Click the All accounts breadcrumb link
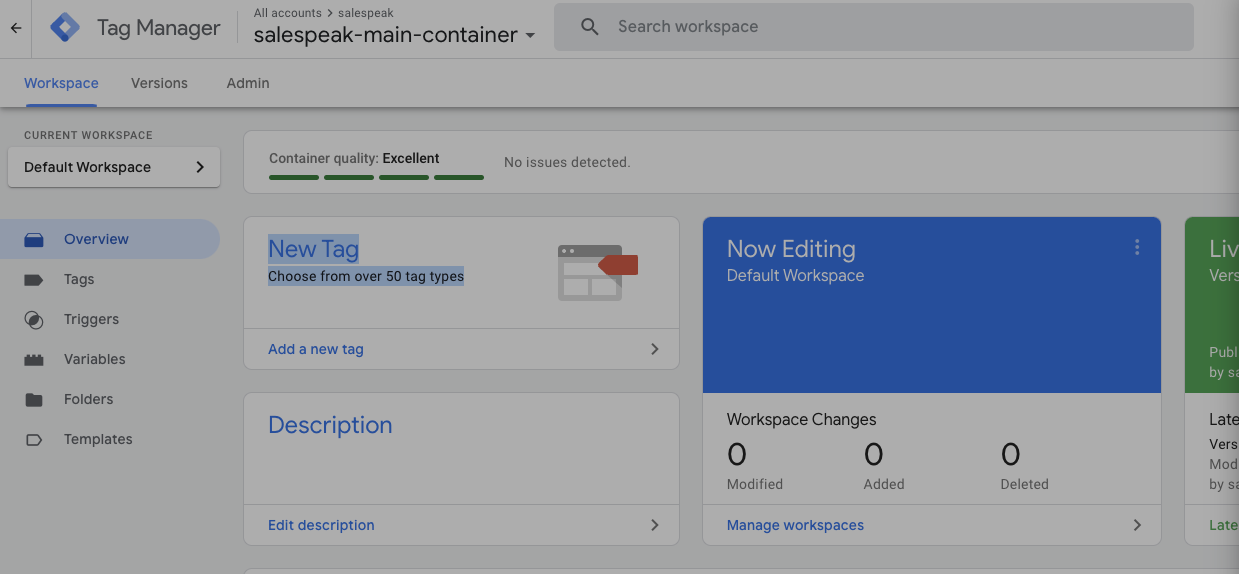 click(x=288, y=13)
